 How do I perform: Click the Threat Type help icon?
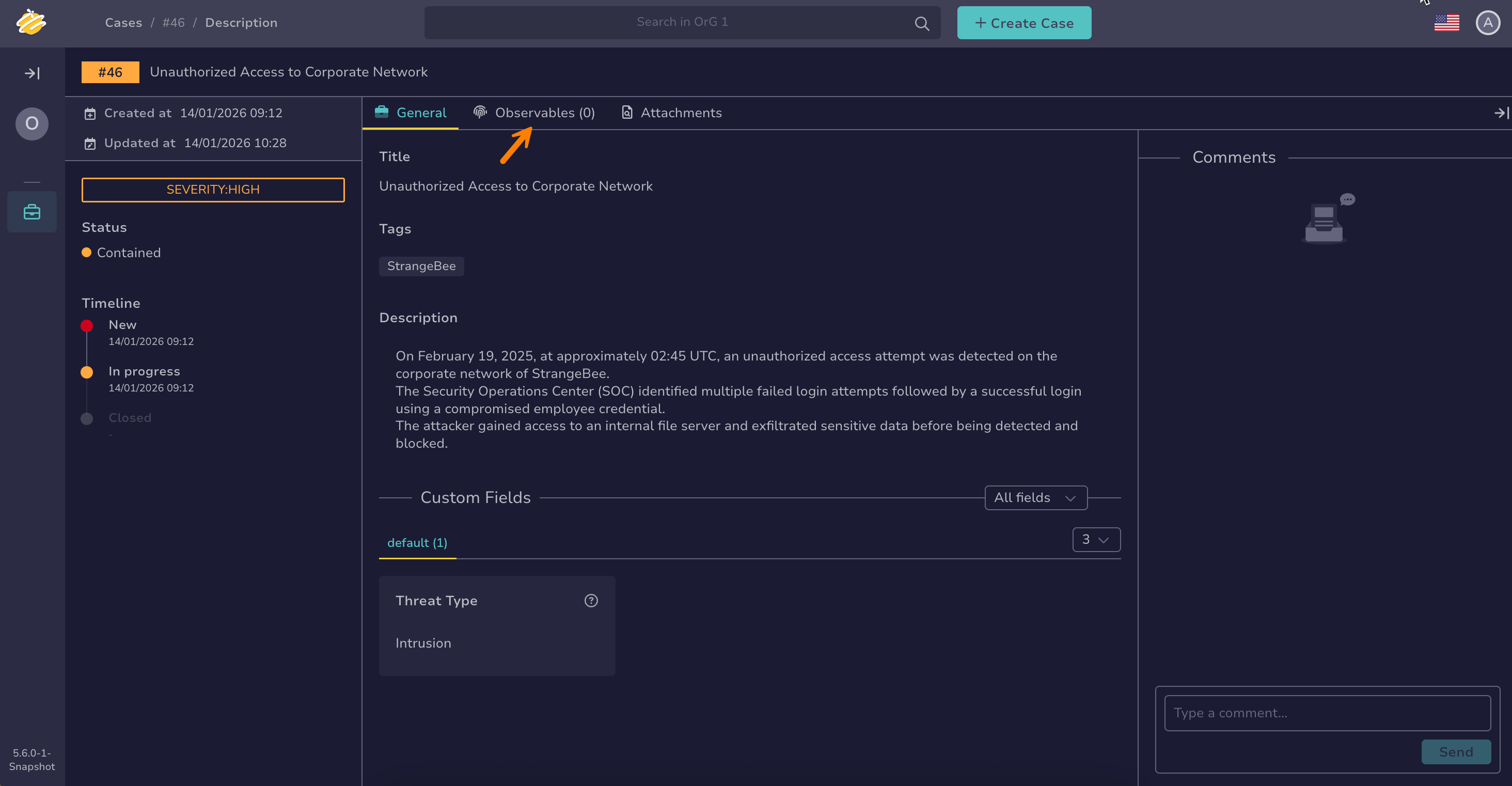click(590, 600)
